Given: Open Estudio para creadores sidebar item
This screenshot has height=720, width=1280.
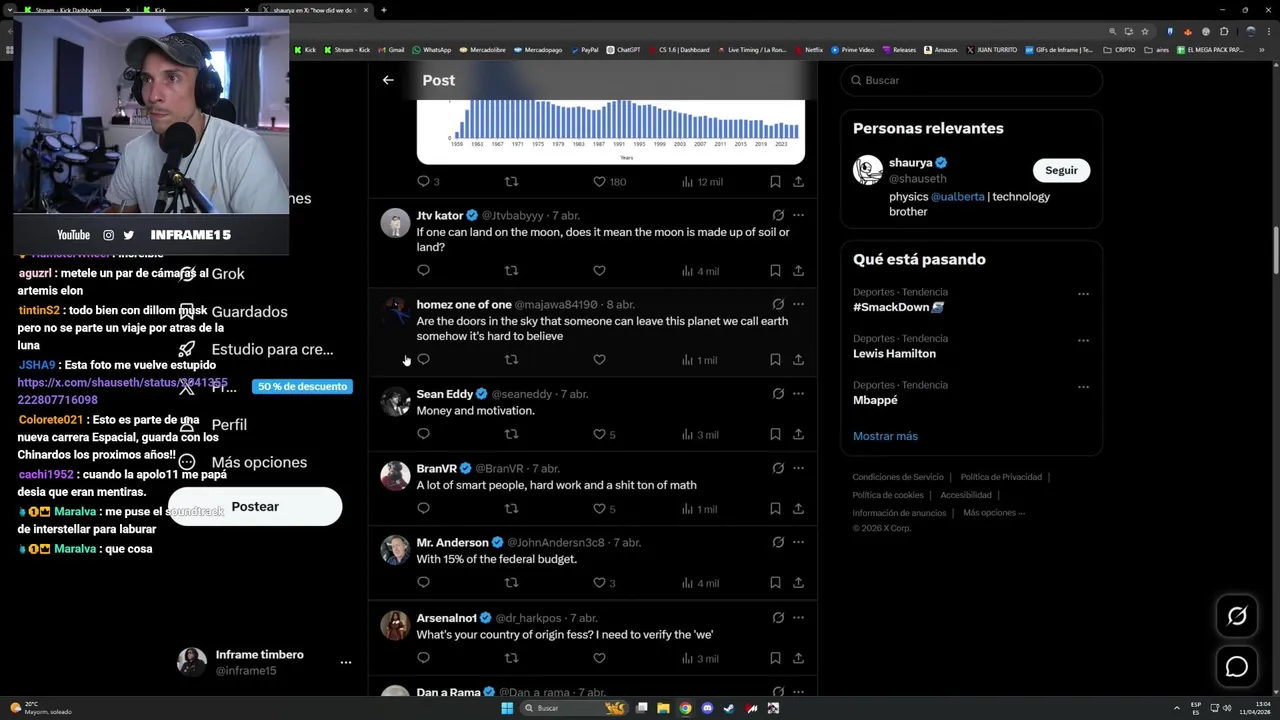Looking at the screenshot, I should pos(255,349).
